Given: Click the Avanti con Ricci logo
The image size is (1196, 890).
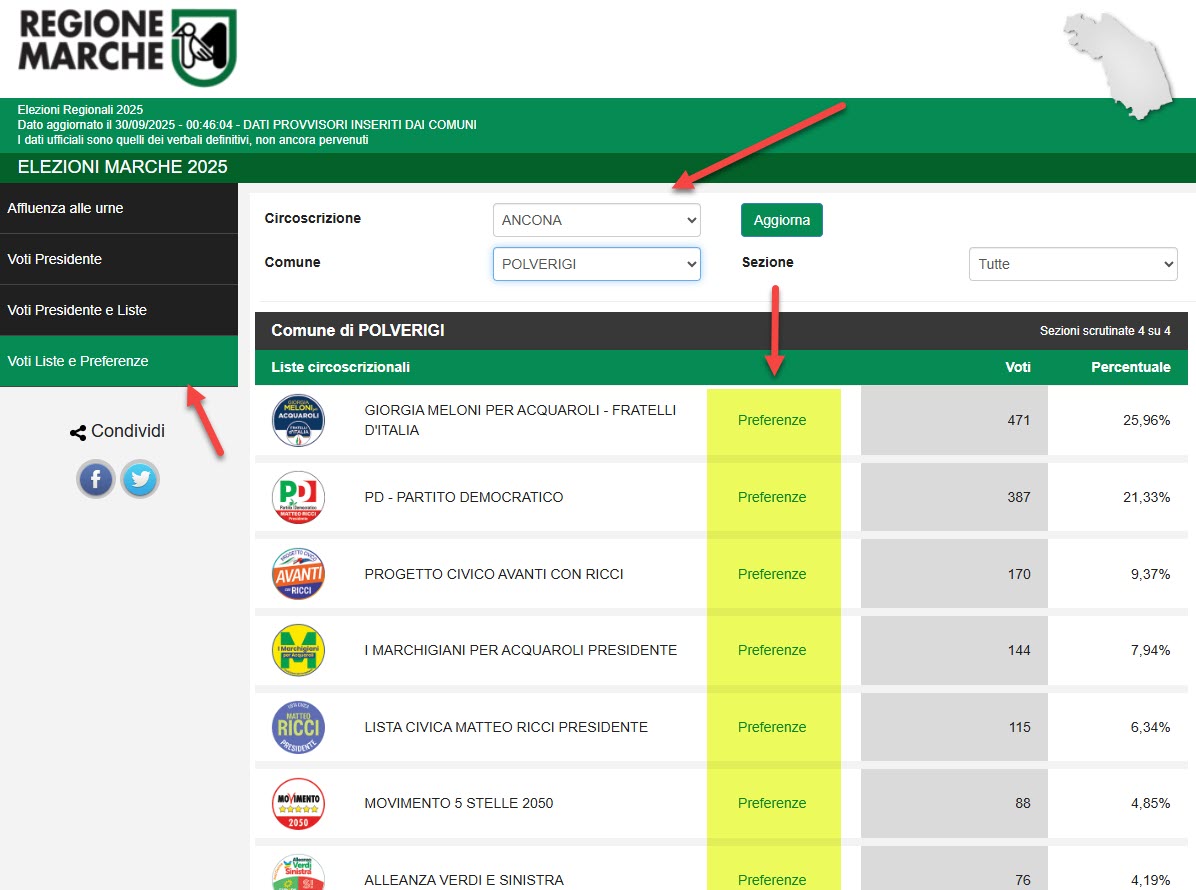Looking at the screenshot, I should pyautogui.click(x=298, y=574).
